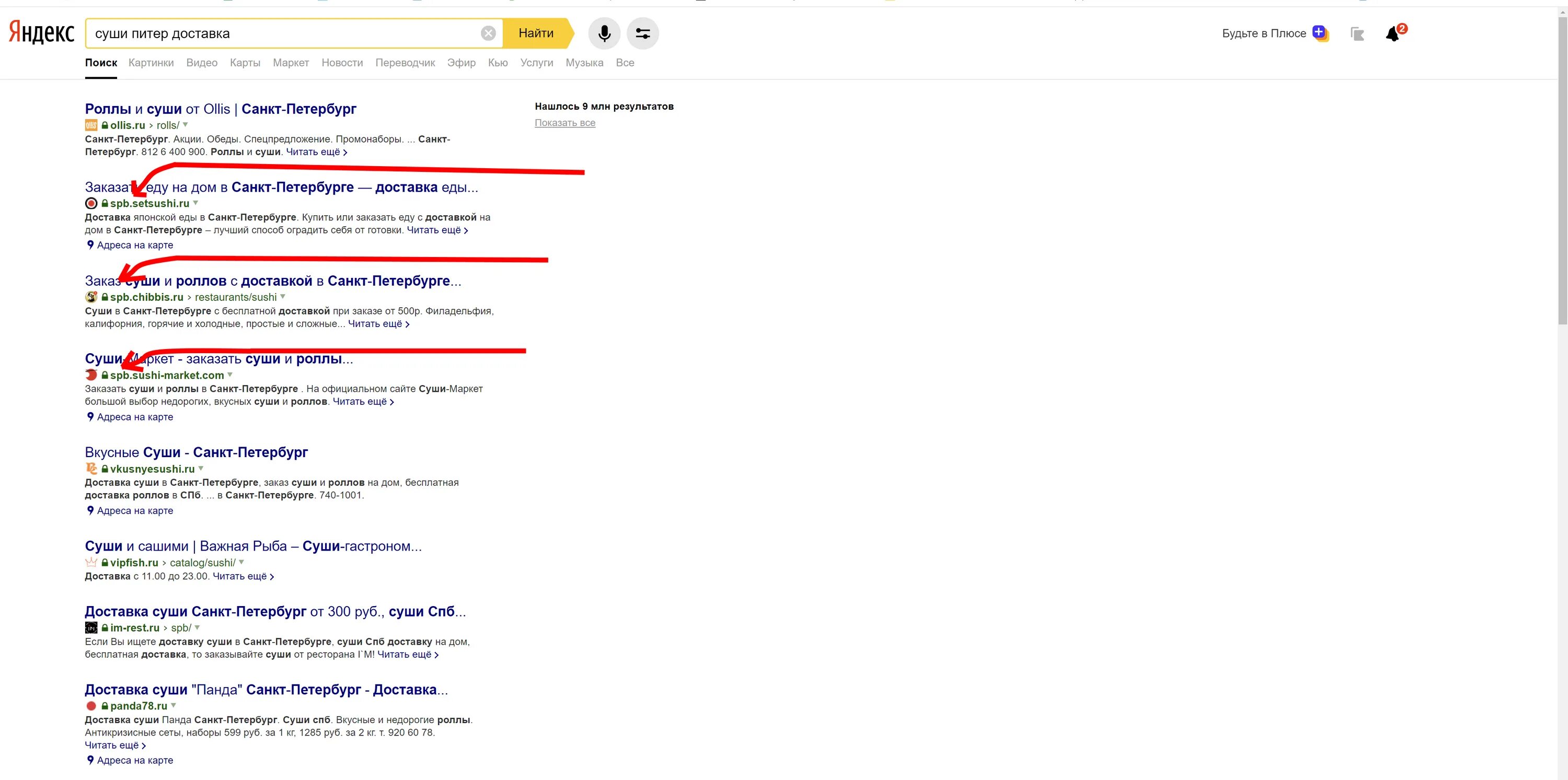Screen dimensions: 1568x780
Task: Select the Поиск tab
Action: (101, 63)
